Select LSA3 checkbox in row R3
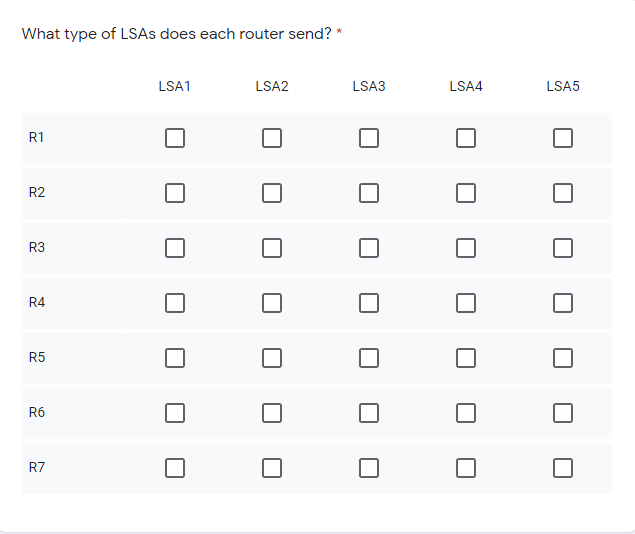This screenshot has height=534, width=635. coord(369,248)
